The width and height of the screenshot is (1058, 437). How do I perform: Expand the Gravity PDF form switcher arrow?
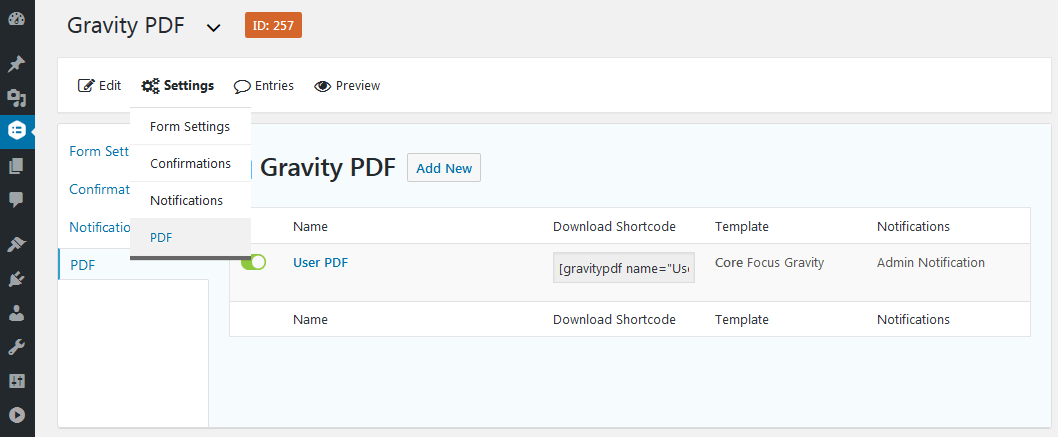(213, 28)
